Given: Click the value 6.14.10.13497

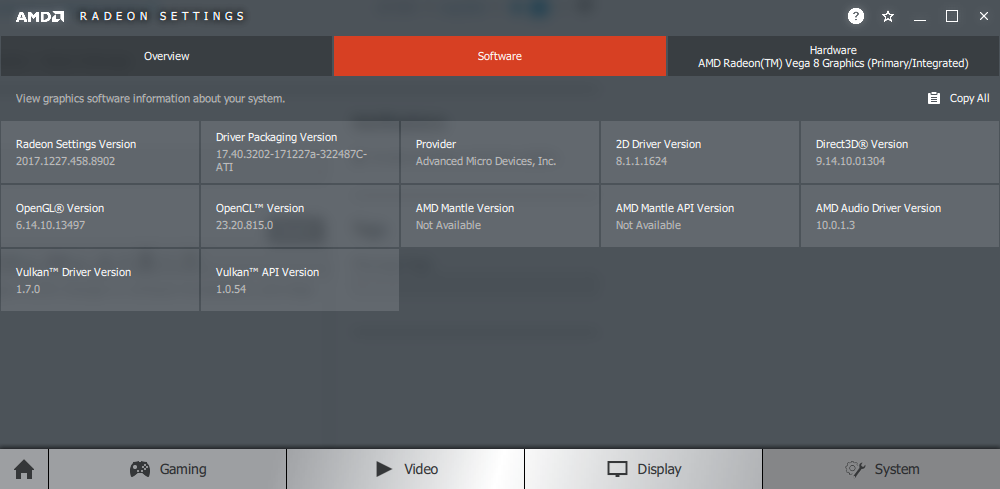Looking at the screenshot, I should pyautogui.click(x=50, y=225).
